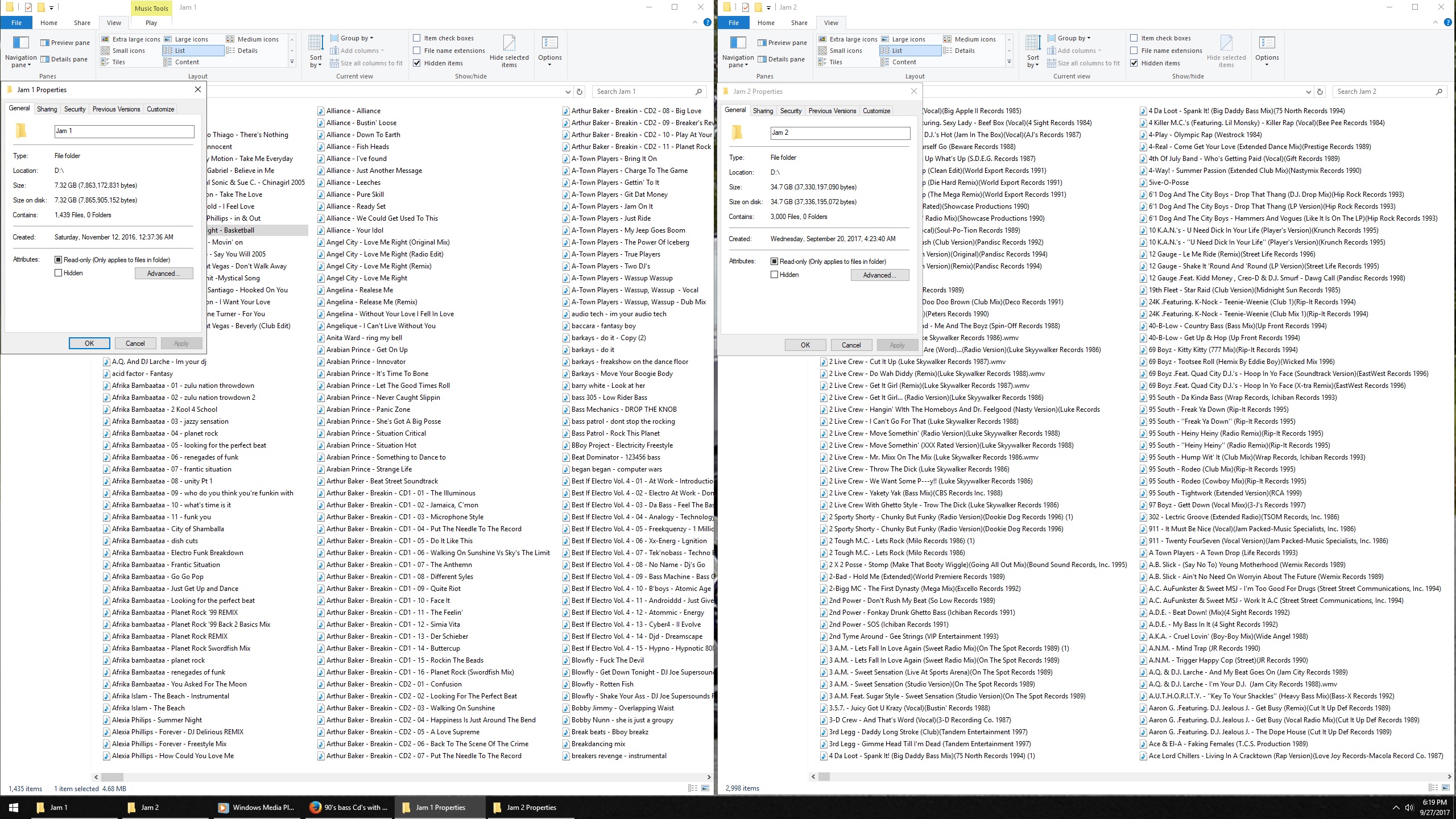Open Sharing tab in Jam 1 Properties
The width and height of the screenshot is (1456, 819).
tap(47, 109)
